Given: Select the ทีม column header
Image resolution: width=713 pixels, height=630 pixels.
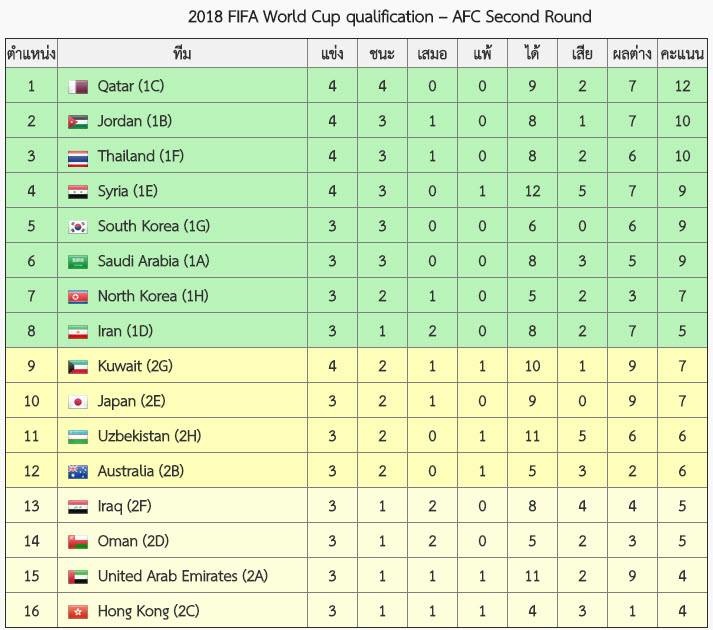Looking at the screenshot, I should 182,54.
